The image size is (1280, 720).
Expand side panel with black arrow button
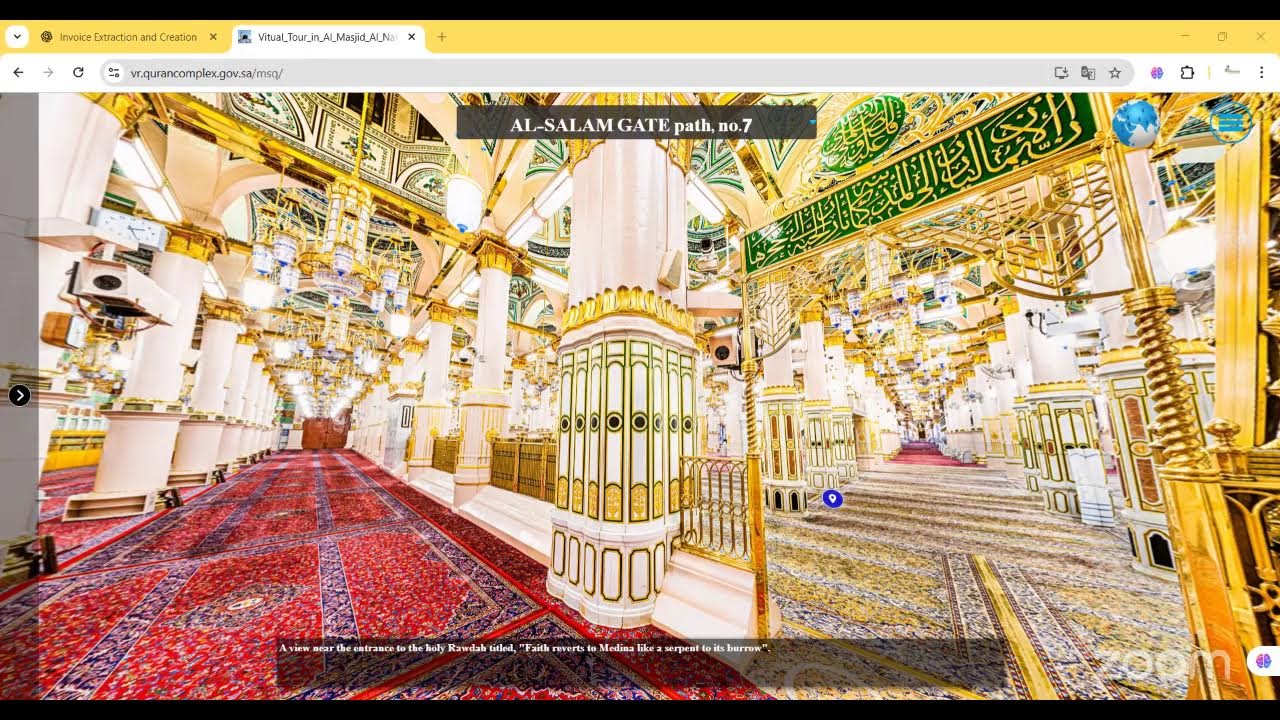(19, 395)
